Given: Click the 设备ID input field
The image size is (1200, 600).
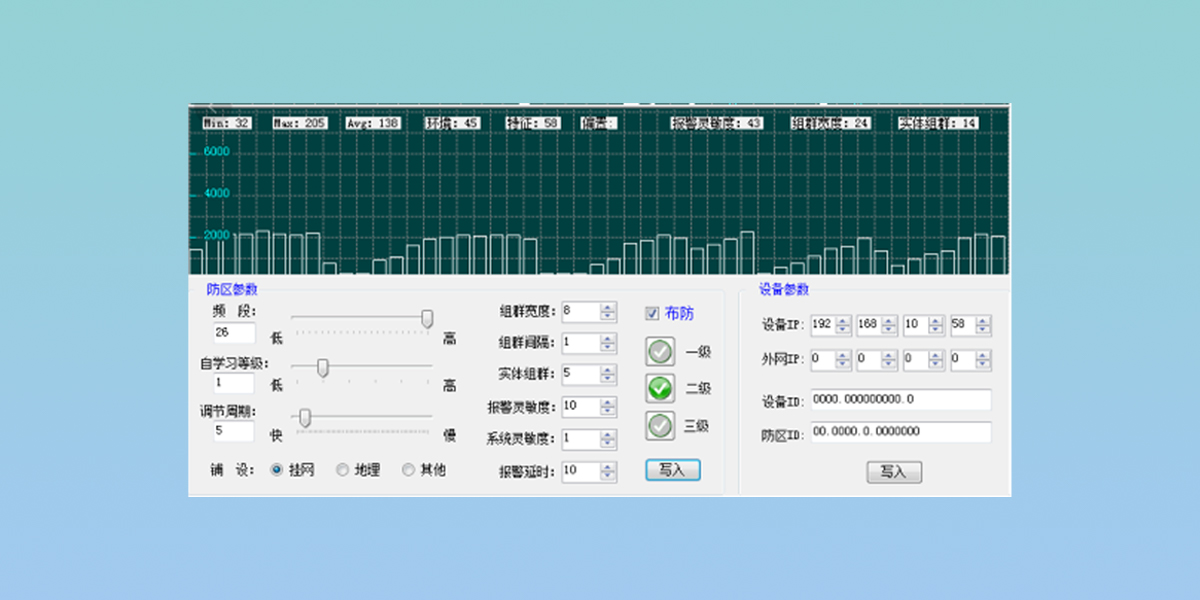Looking at the screenshot, I should 900,400.
